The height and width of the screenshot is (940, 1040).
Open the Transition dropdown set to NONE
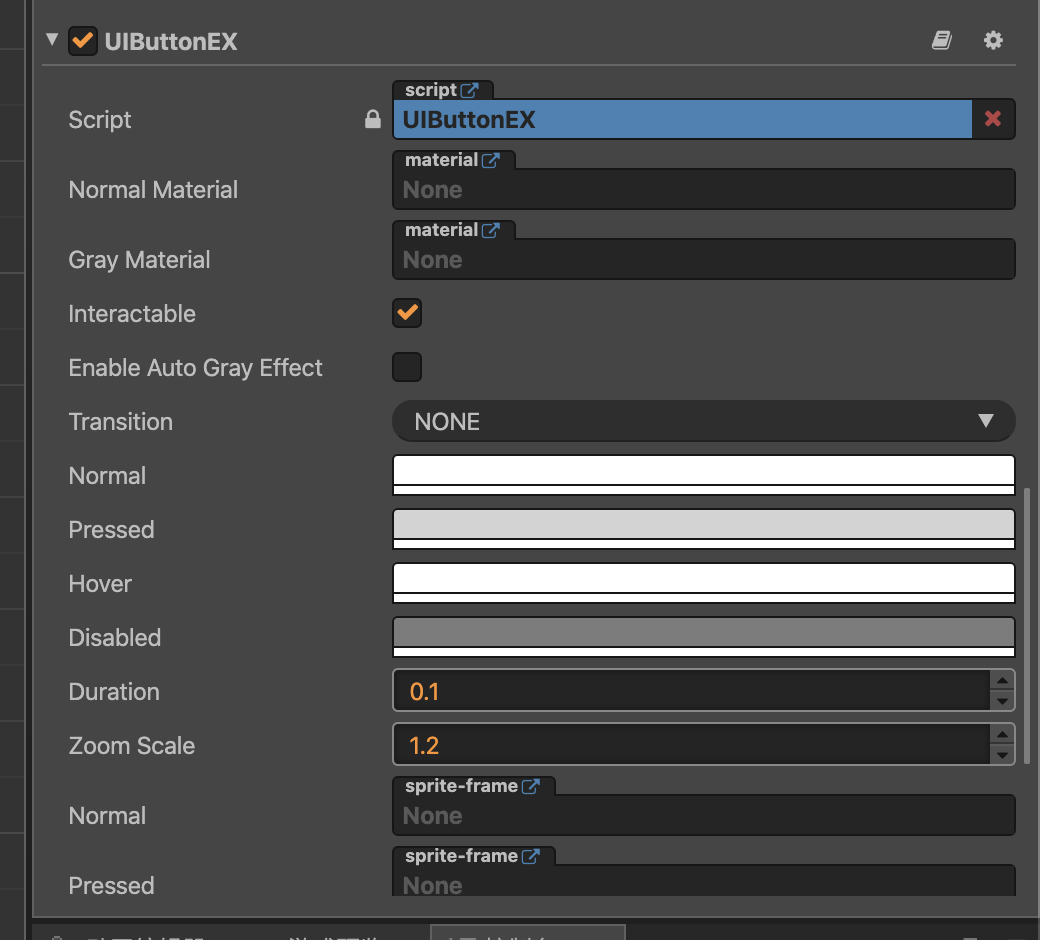coord(703,421)
